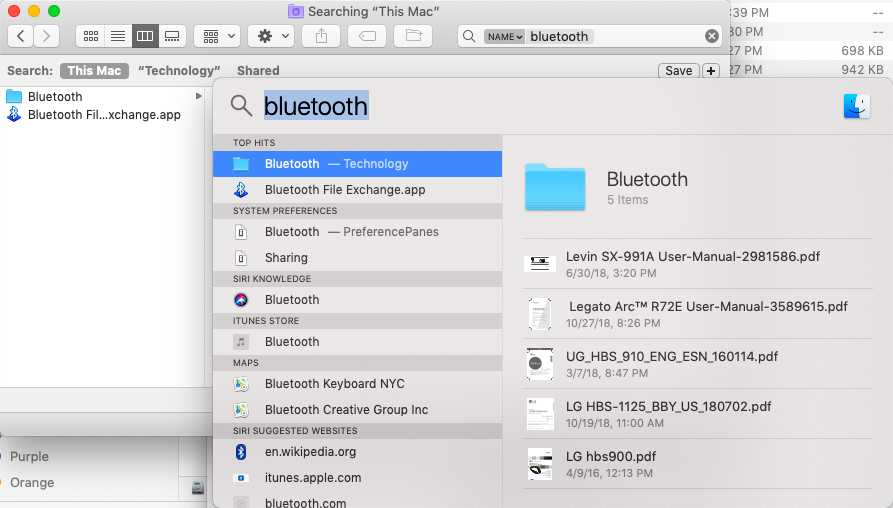The height and width of the screenshot is (508, 893).
Task: Go forward in Finder history
Action: 46,36
